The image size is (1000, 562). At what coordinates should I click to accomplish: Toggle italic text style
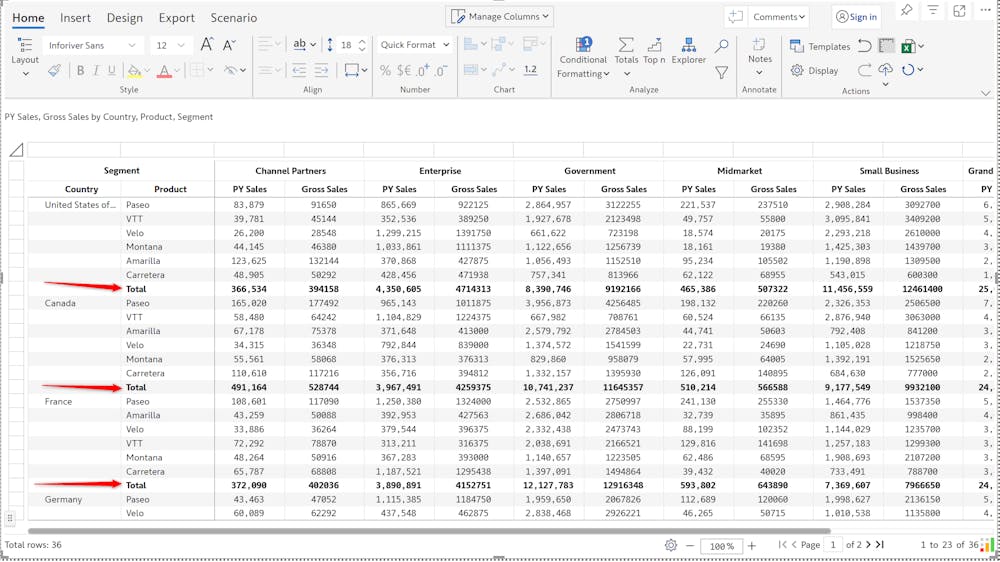click(96, 71)
